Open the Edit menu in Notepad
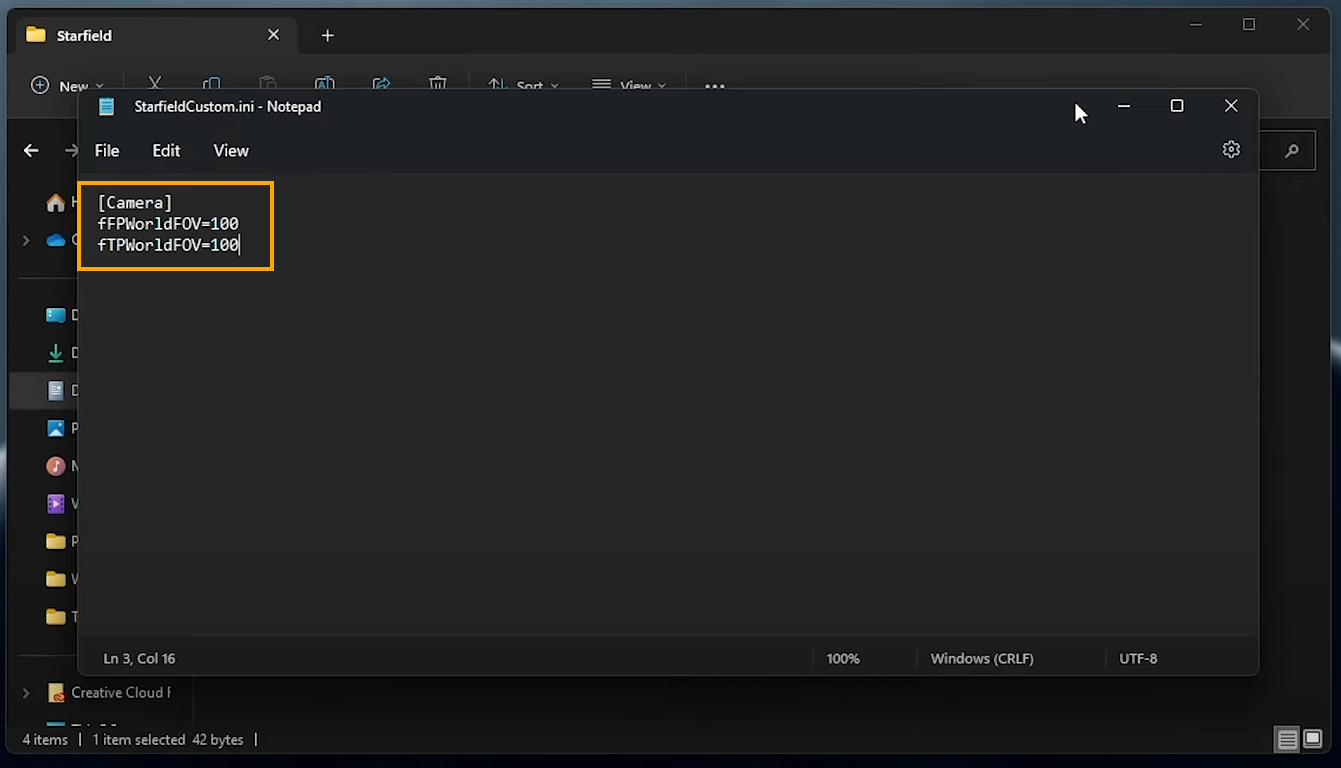The image size is (1341, 768). tap(166, 151)
